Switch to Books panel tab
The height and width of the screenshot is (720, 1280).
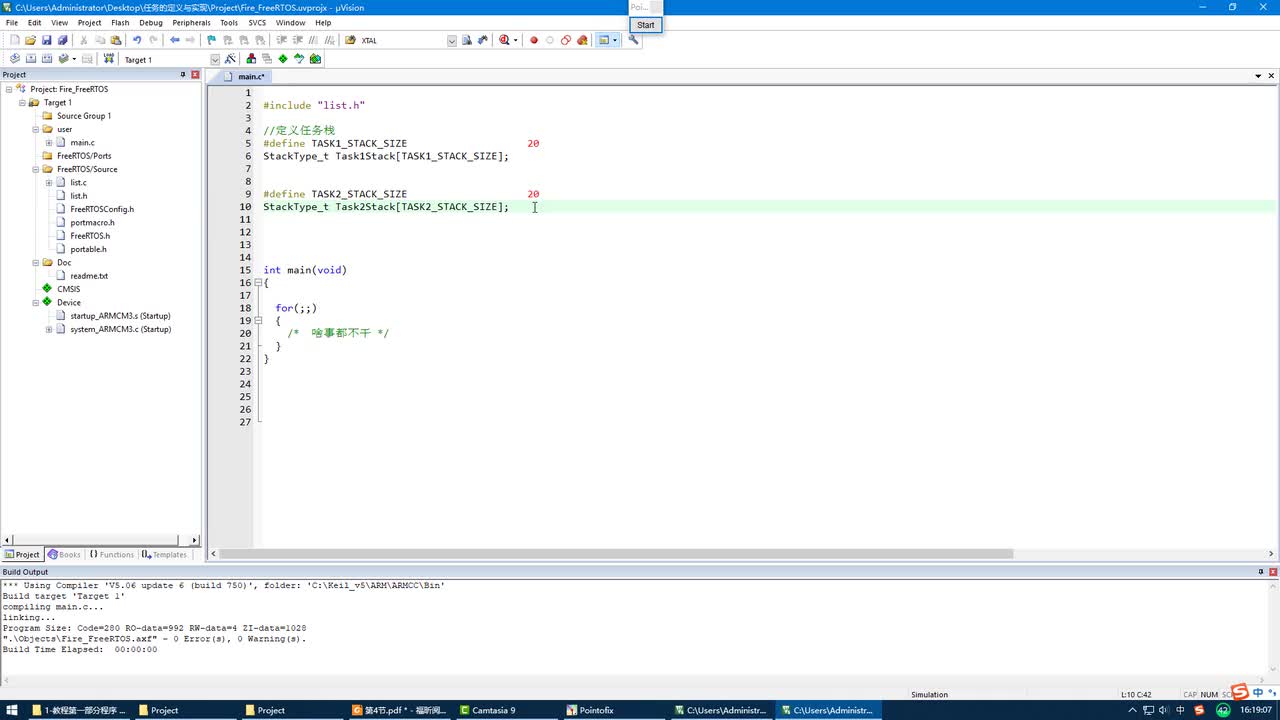pos(64,554)
